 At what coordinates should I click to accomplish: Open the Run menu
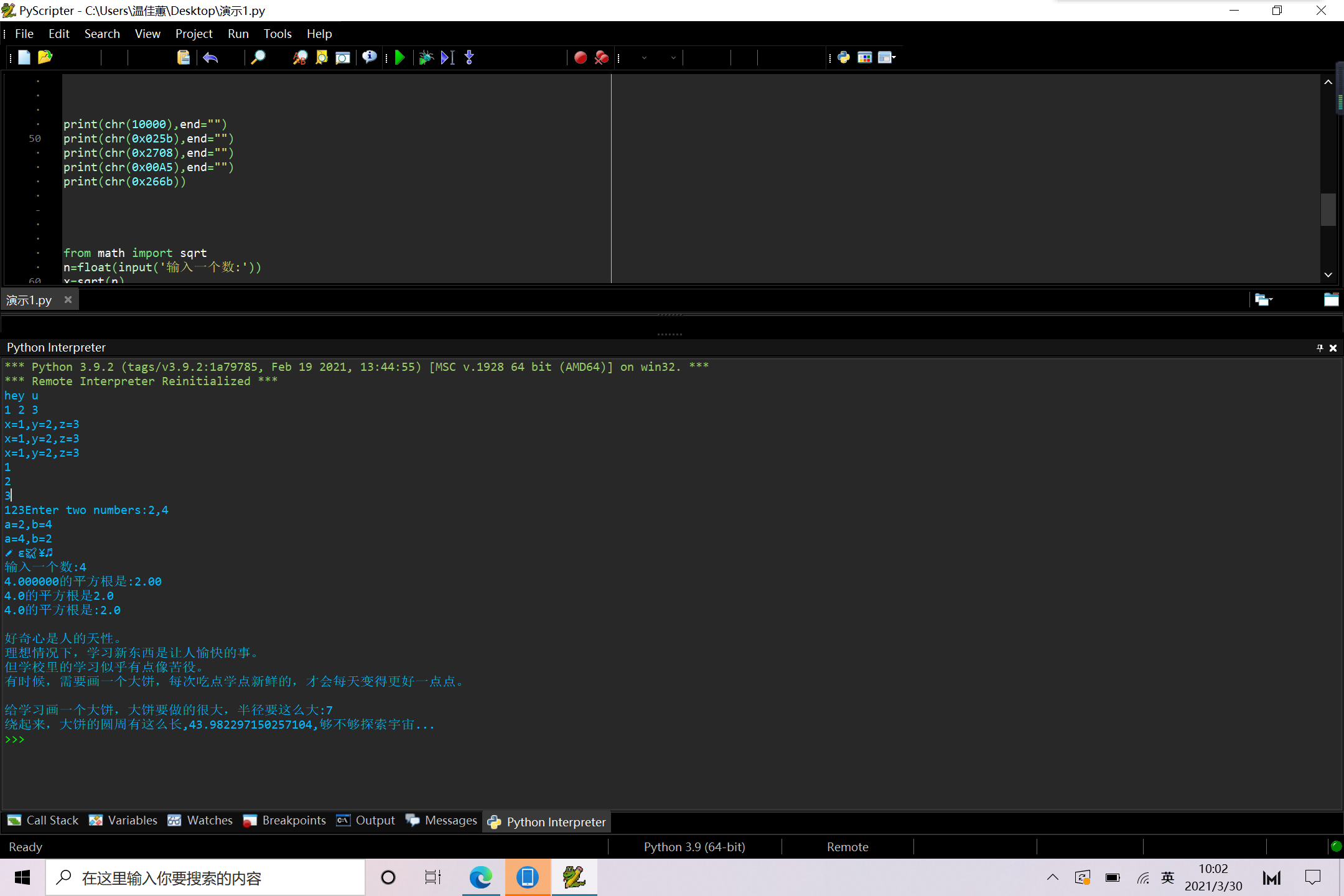pos(238,34)
